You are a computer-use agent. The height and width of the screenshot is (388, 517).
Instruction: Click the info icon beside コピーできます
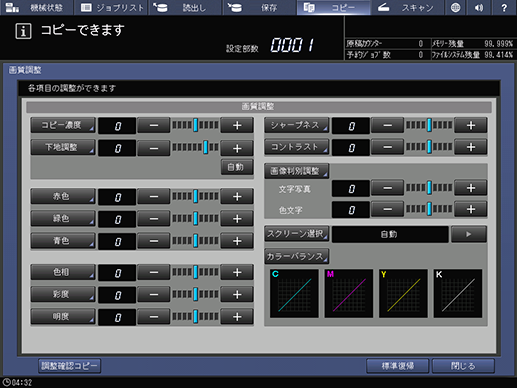tap(23, 31)
